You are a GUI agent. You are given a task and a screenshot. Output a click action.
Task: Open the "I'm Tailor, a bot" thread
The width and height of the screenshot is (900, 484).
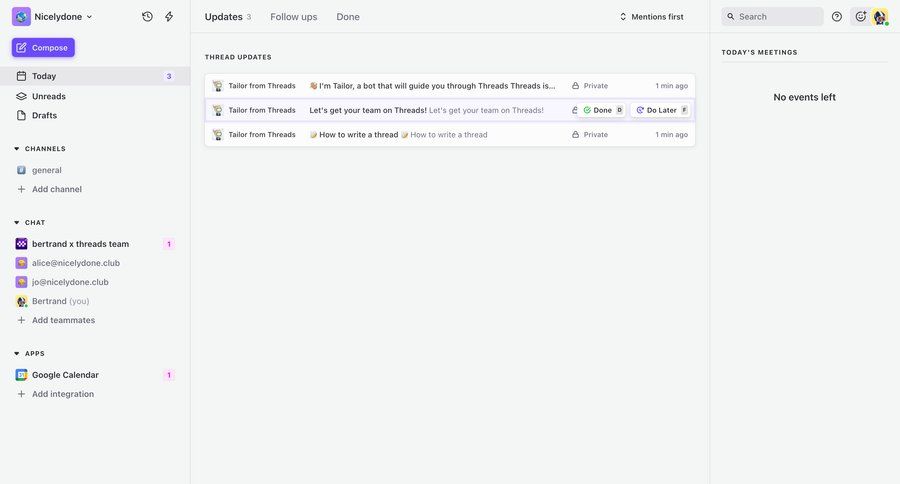click(x=450, y=86)
